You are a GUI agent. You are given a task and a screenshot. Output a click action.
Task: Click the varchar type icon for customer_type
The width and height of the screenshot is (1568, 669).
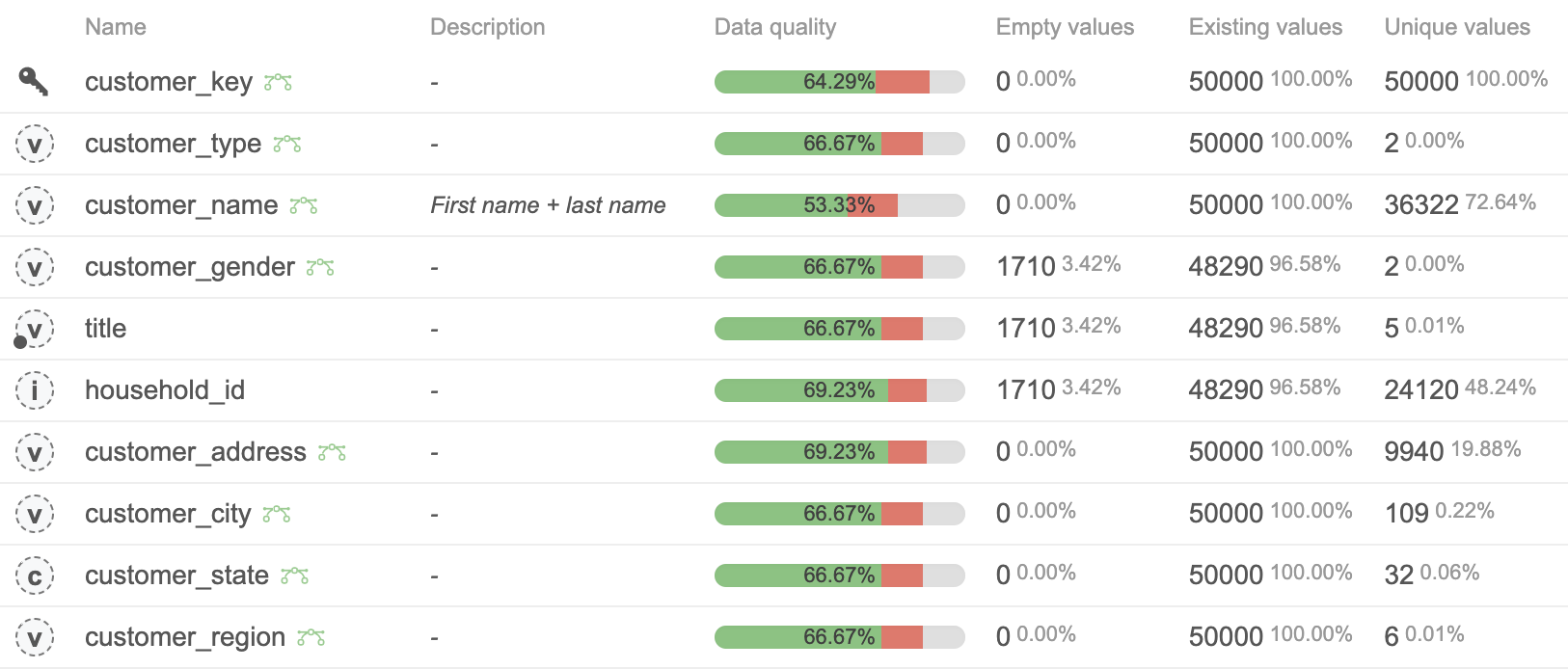35,145
